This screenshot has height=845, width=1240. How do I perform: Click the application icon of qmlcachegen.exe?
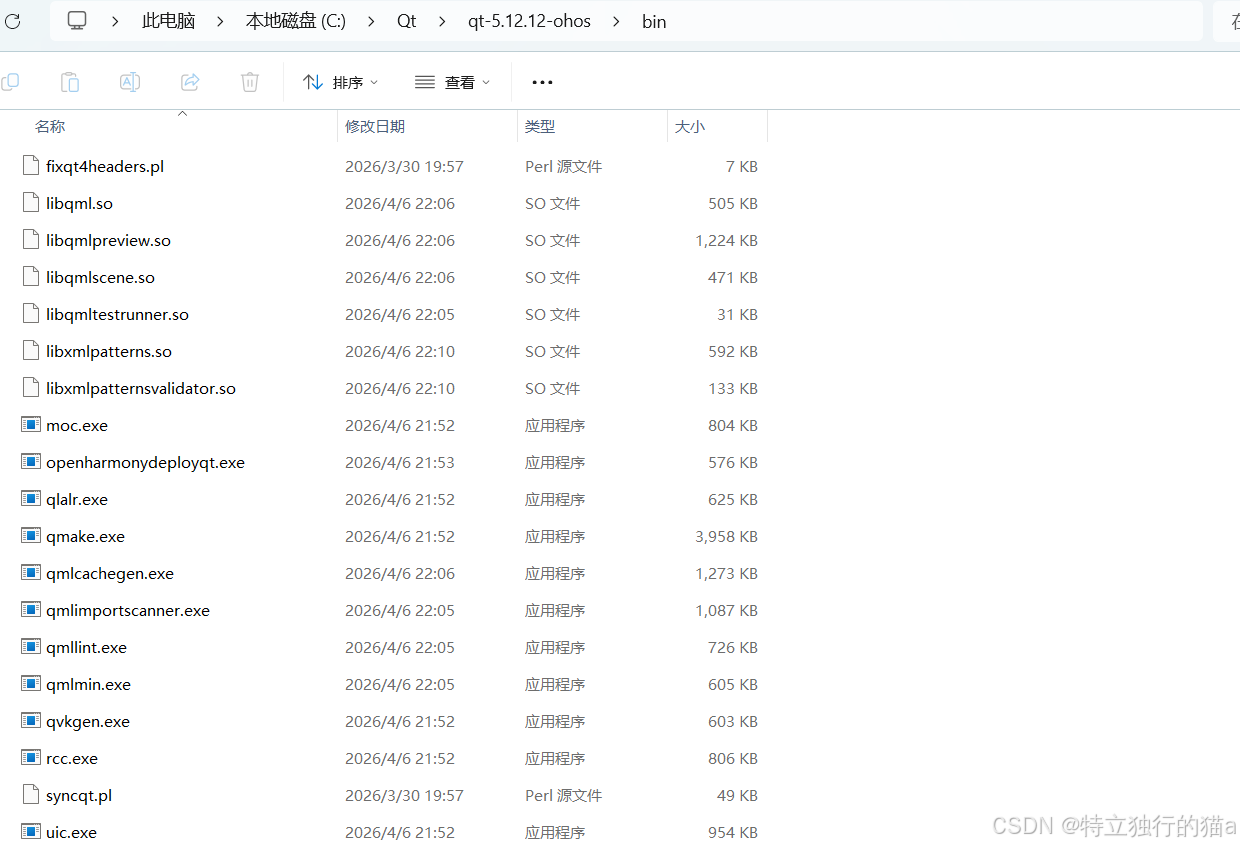pyautogui.click(x=30, y=573)
